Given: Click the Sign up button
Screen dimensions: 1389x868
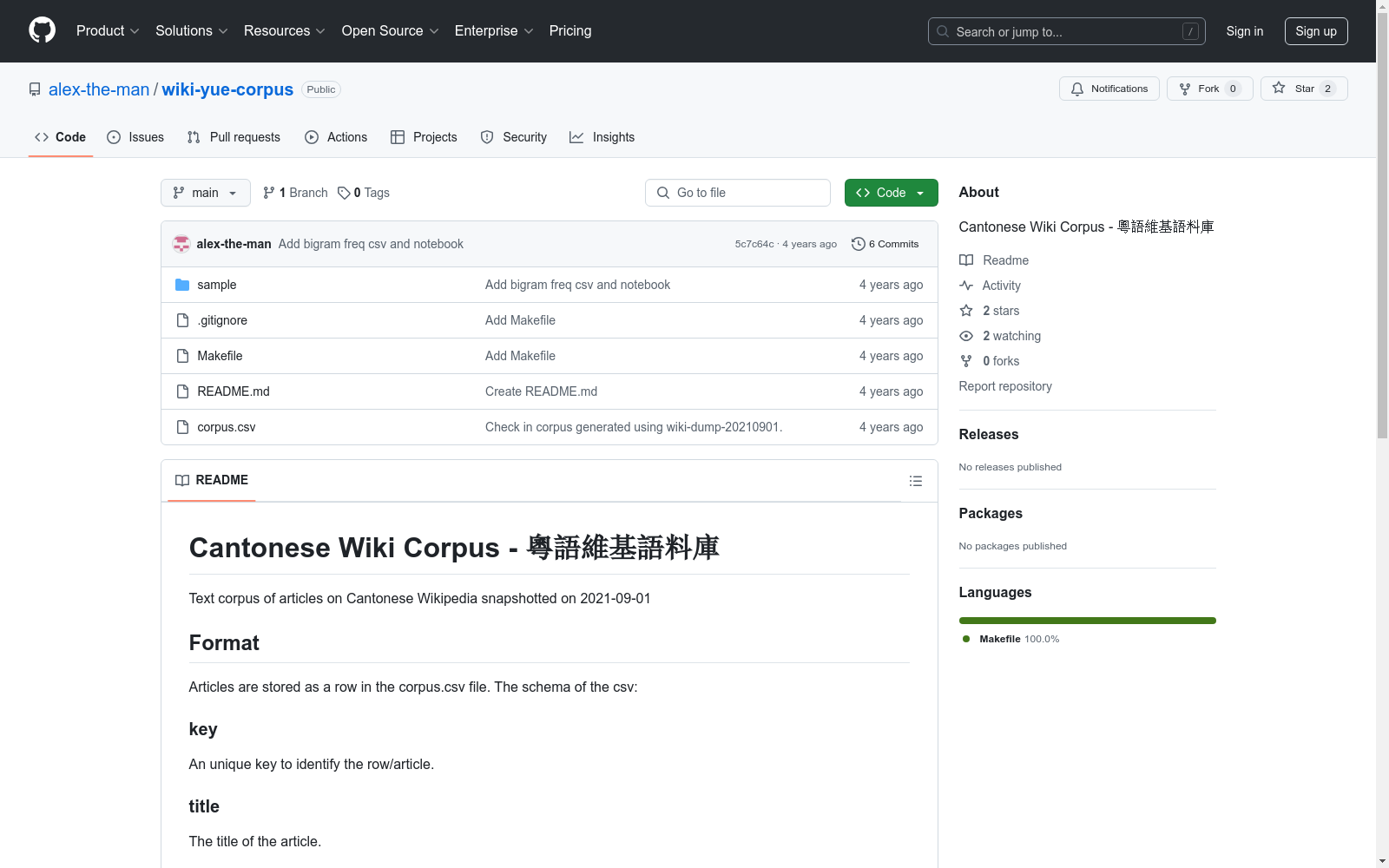Looking at the screenshot, I should pos(1316,31).
